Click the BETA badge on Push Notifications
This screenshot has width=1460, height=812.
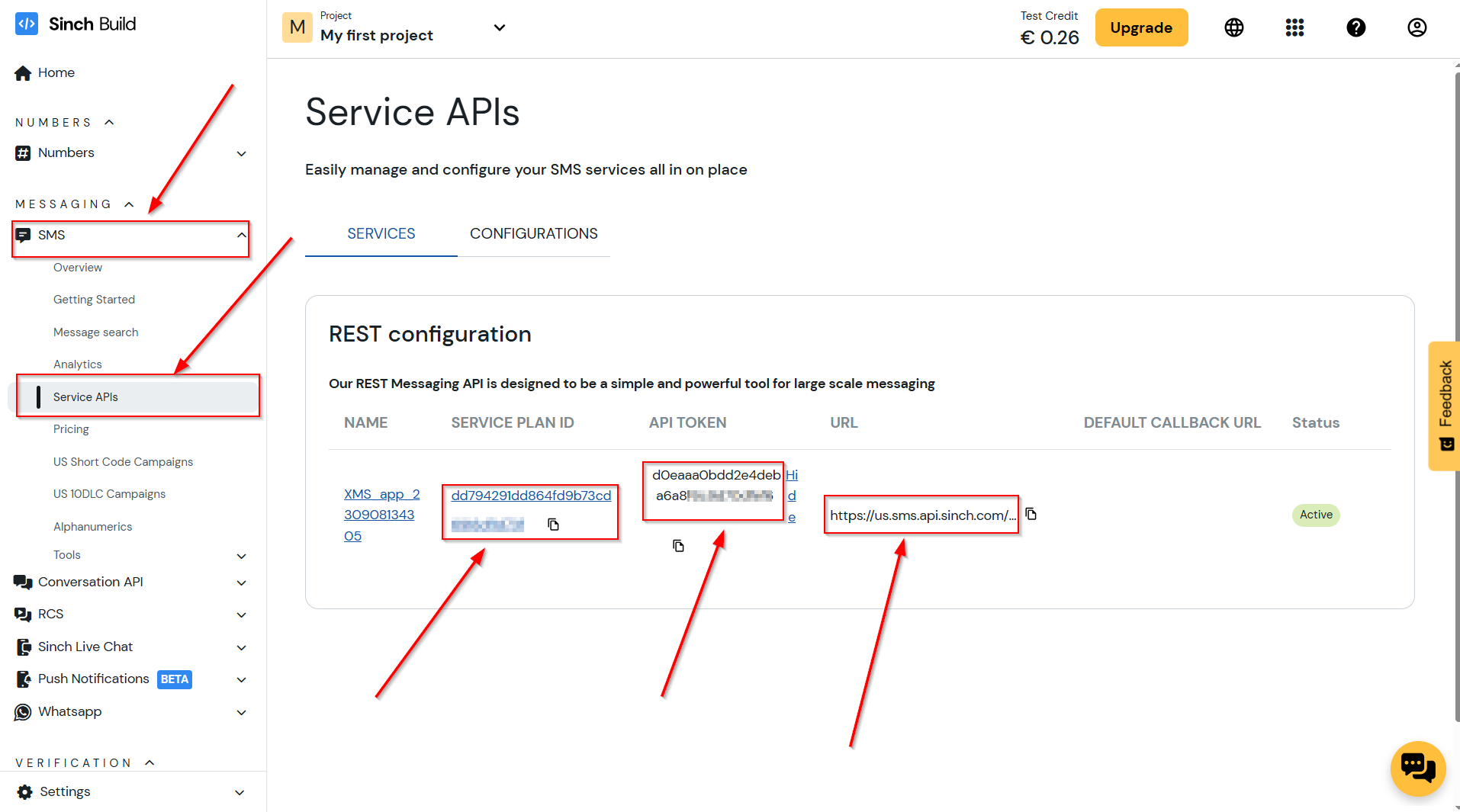[175, 679]
